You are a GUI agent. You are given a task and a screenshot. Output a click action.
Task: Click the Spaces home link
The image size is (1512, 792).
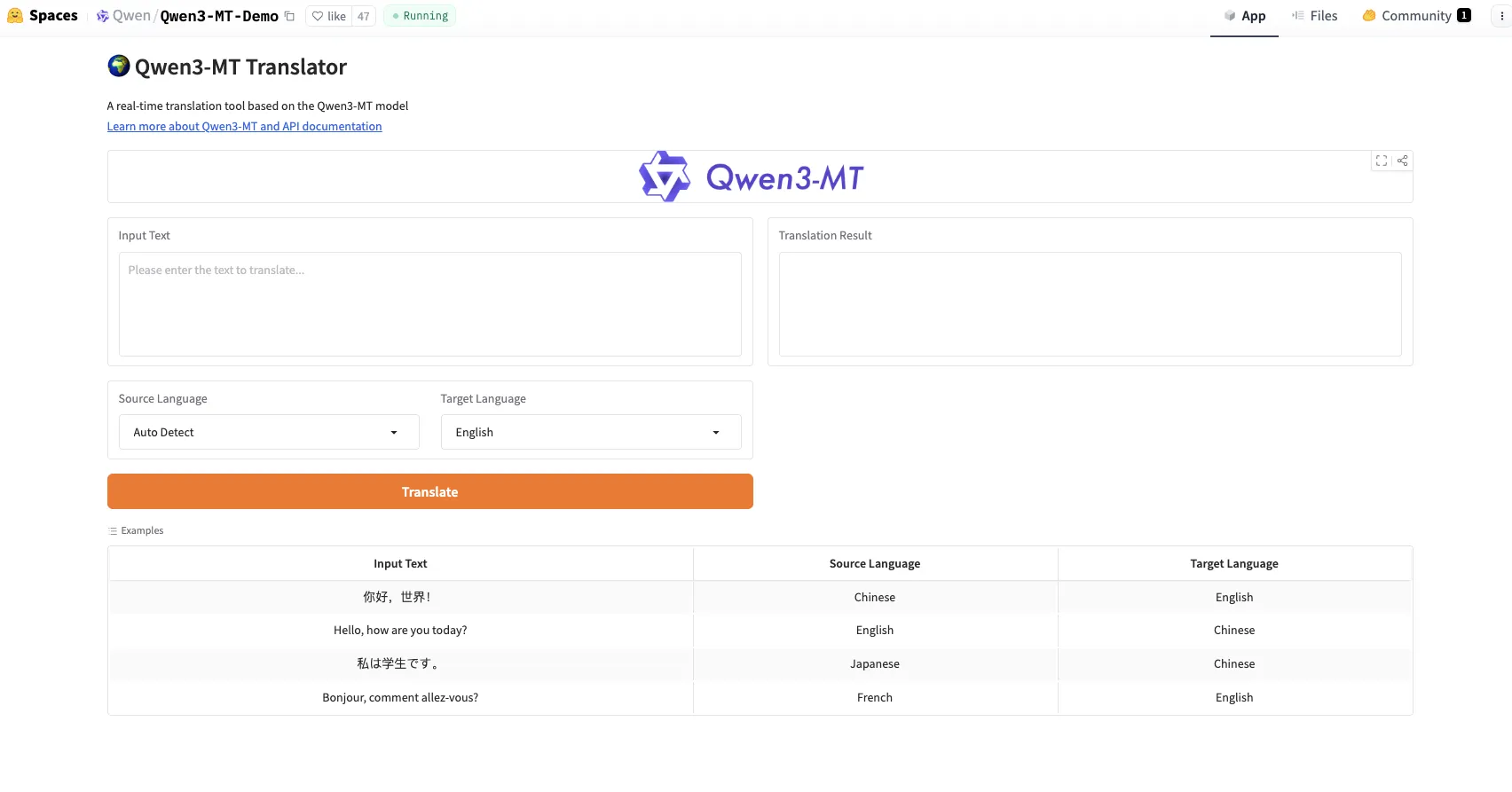pos(53,16)
